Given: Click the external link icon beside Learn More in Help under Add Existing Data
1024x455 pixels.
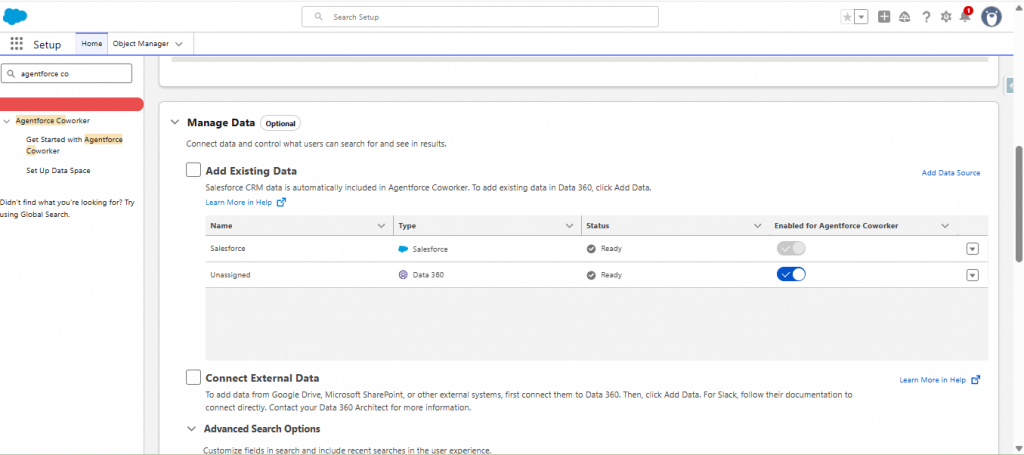Looking at the screenshot, I should [x=281, y=202].
